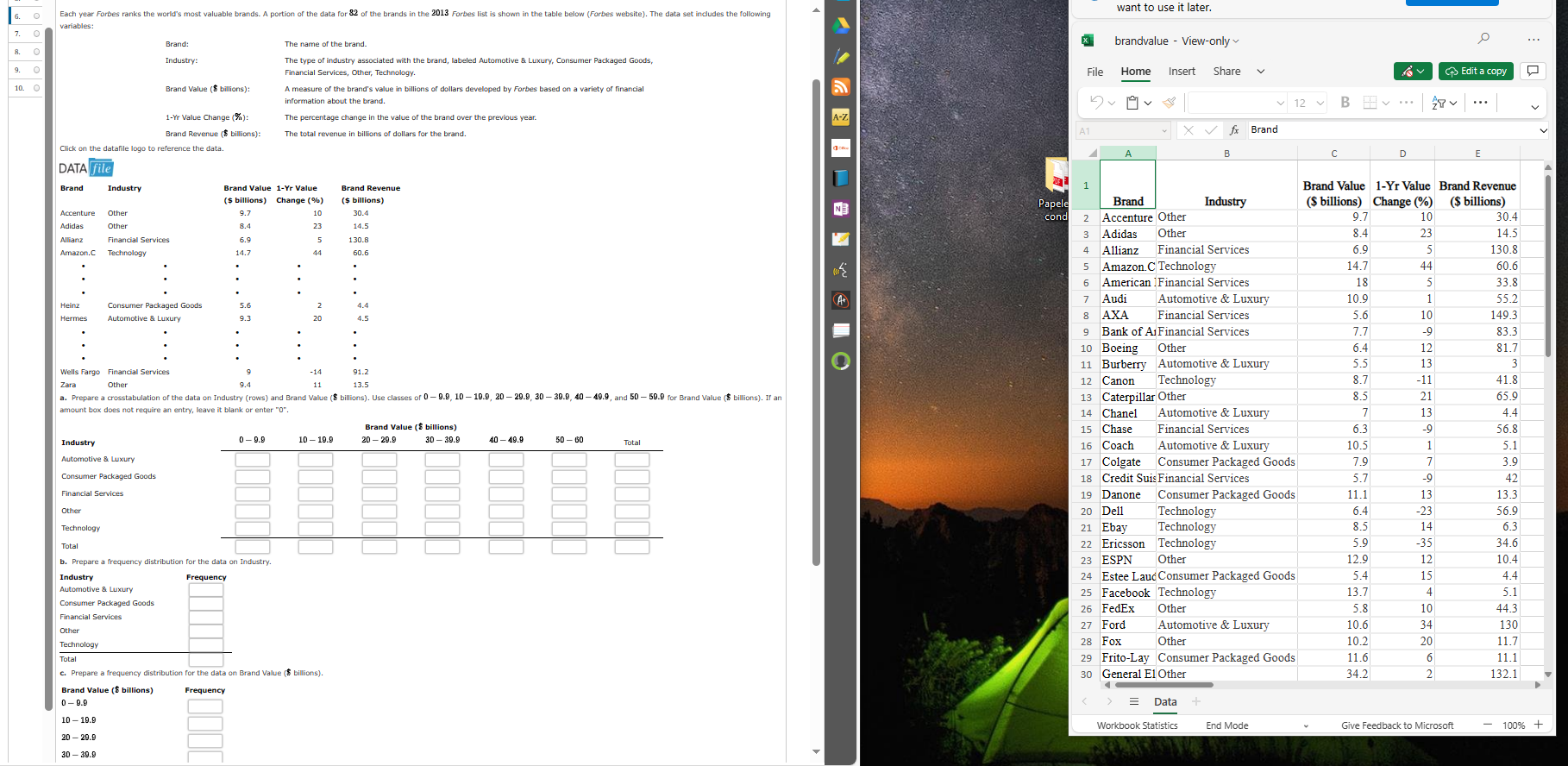Open the Office dock icon
The image size is (1568, 766).
point(841,148)
